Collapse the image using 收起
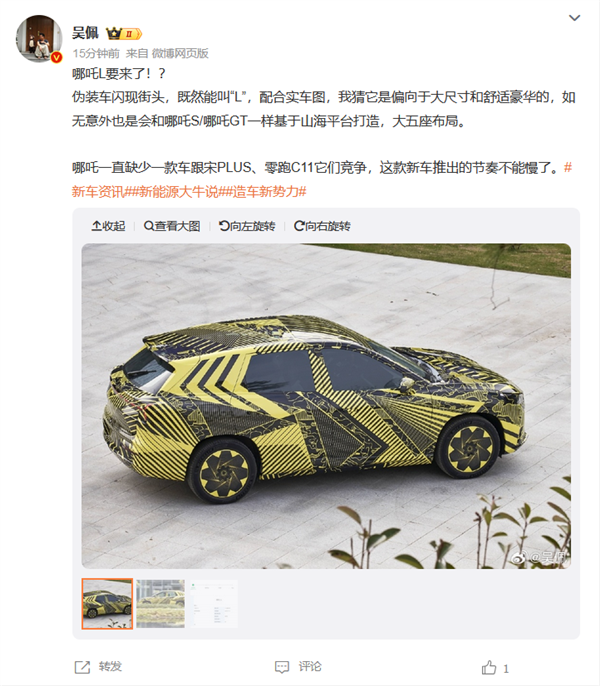 point(108,226)
